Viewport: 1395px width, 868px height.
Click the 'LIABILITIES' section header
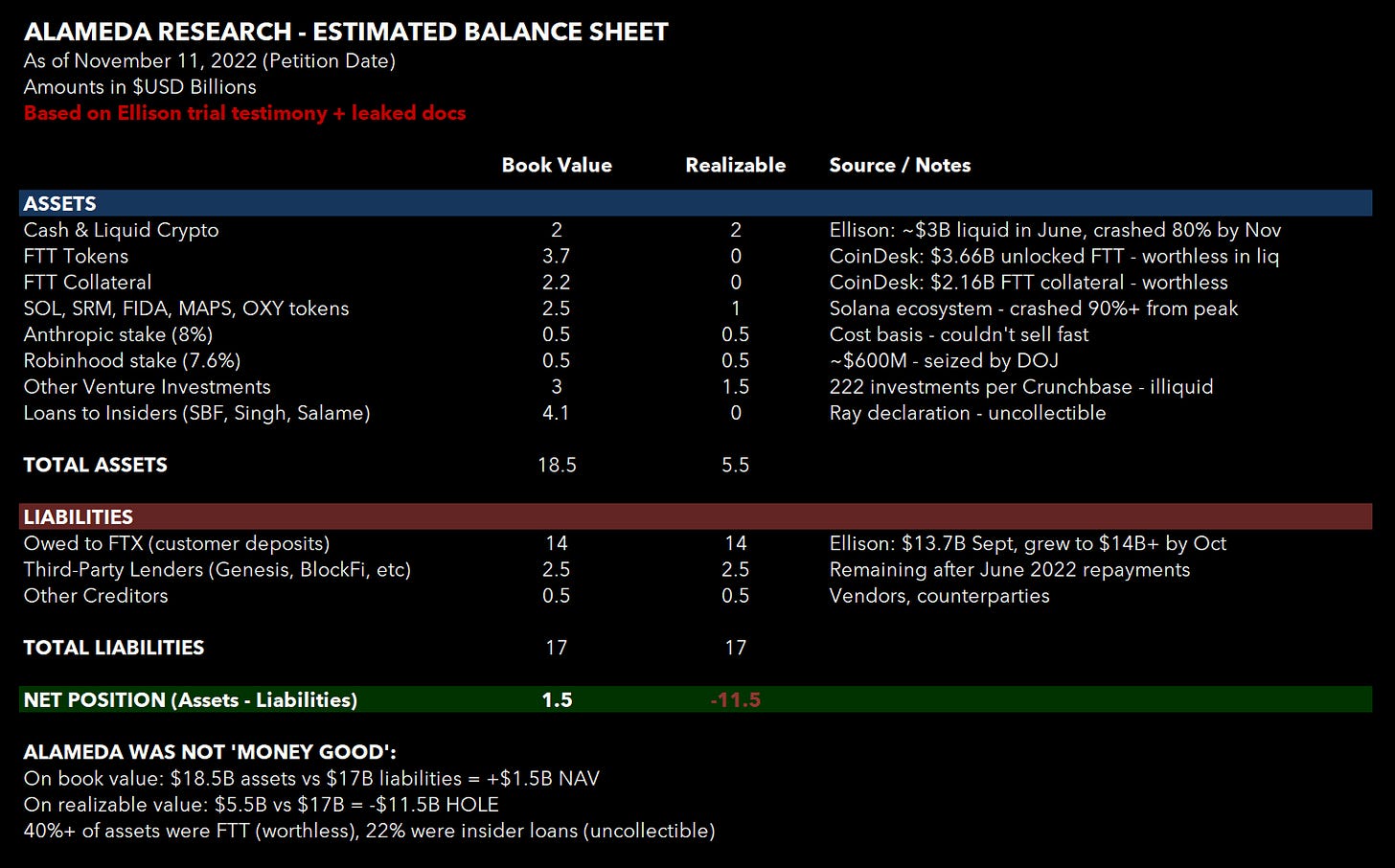click(x=696, y=516)
